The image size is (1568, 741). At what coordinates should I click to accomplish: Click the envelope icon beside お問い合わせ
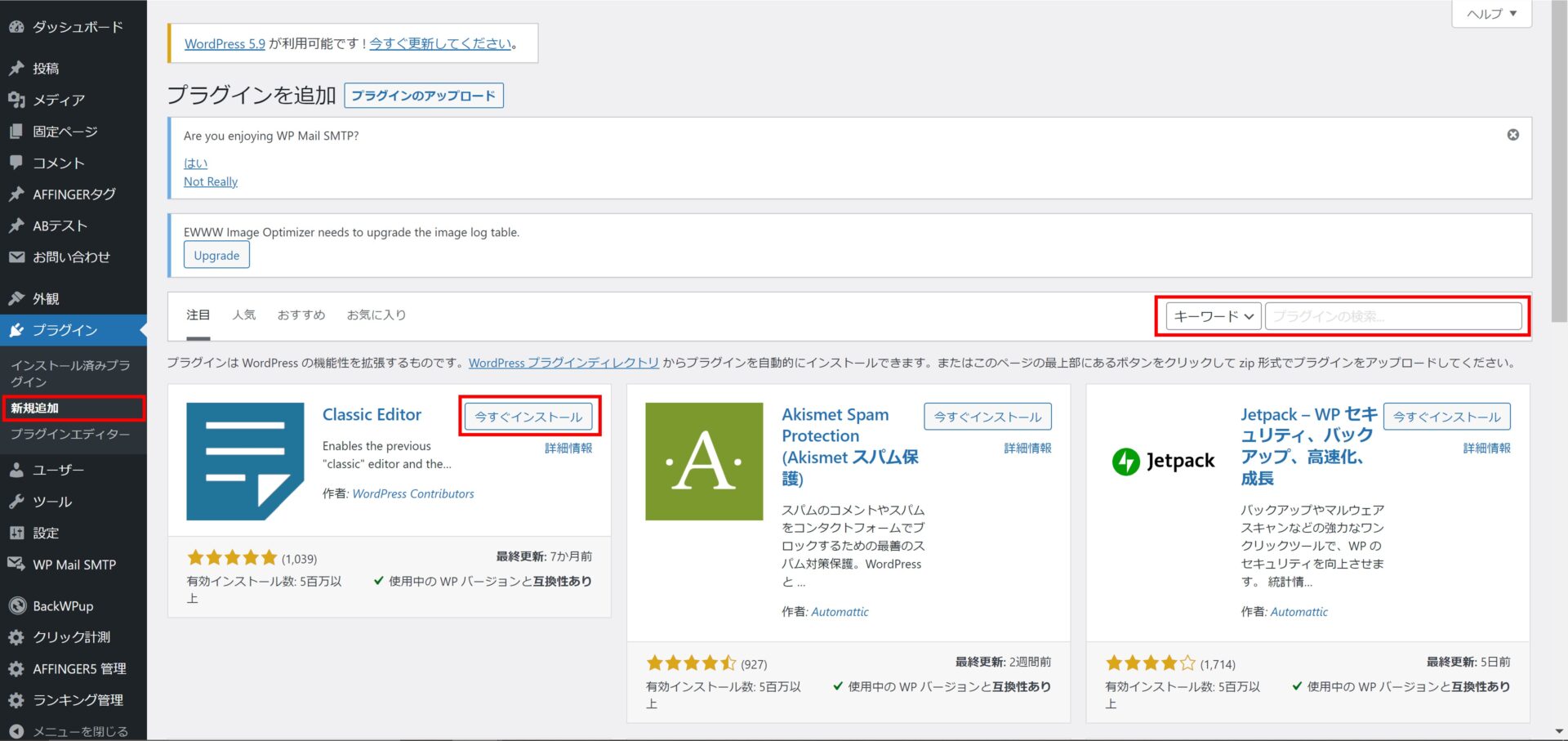[16, 257]
